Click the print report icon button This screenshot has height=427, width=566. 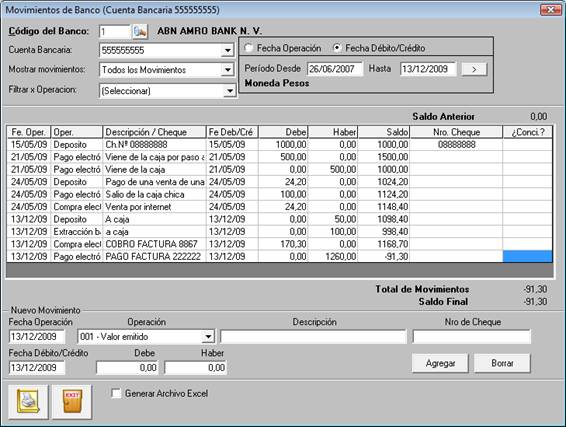coord(28,401)
